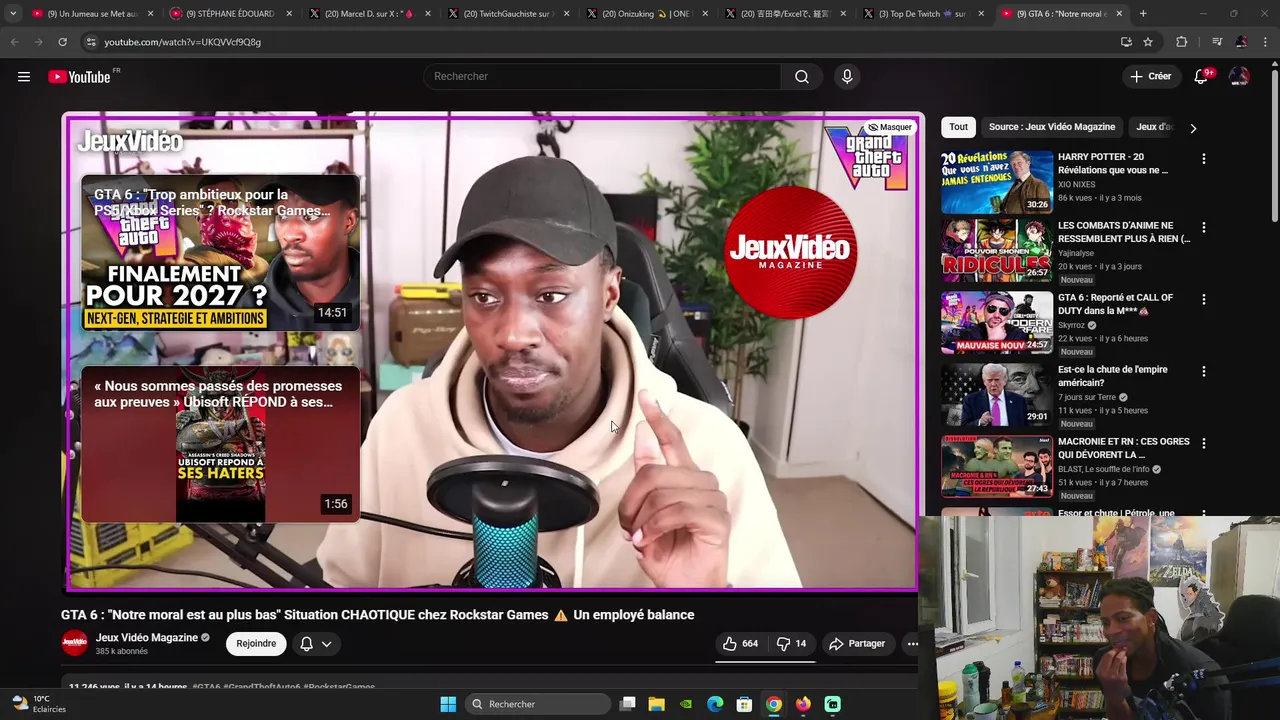Open the LES COMBATS D'ANIME thumbnail
Screen dimensions: 1280x720
coord(997,250)
